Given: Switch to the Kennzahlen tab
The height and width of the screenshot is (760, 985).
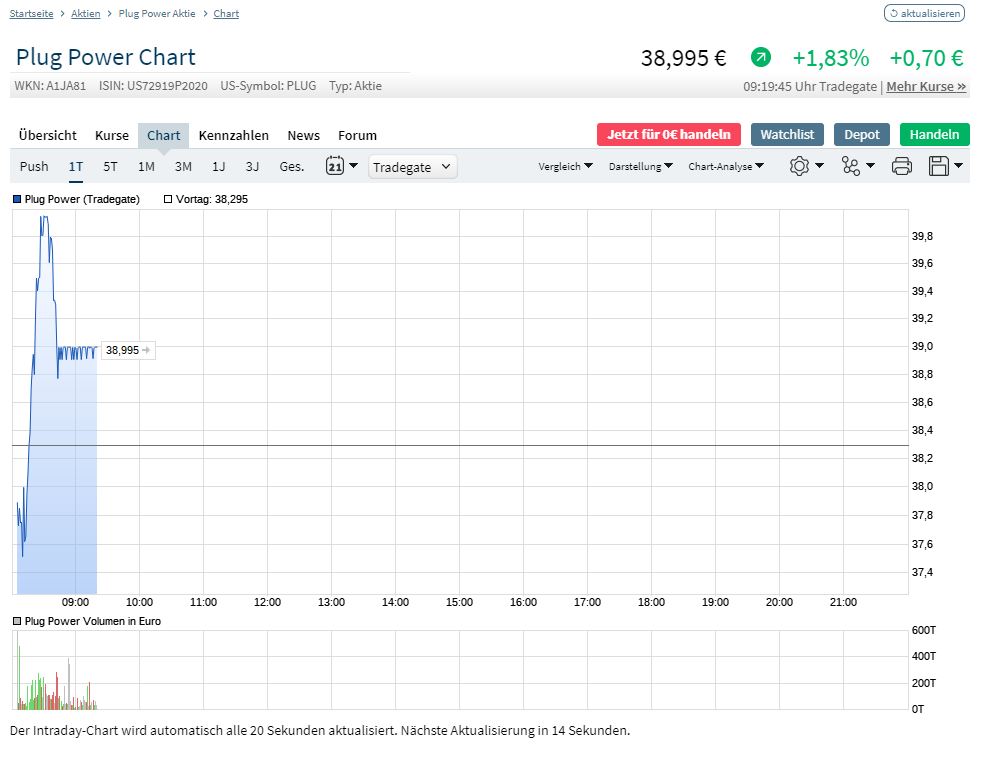Looking at the screenshot, I should point(233,135).
